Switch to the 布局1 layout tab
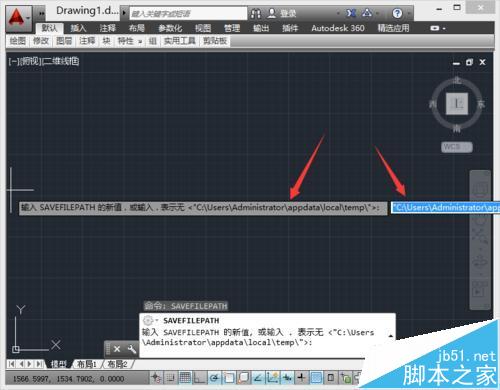Image resolution: width=500 pixels, height=390 pixels. coord(86,364)
